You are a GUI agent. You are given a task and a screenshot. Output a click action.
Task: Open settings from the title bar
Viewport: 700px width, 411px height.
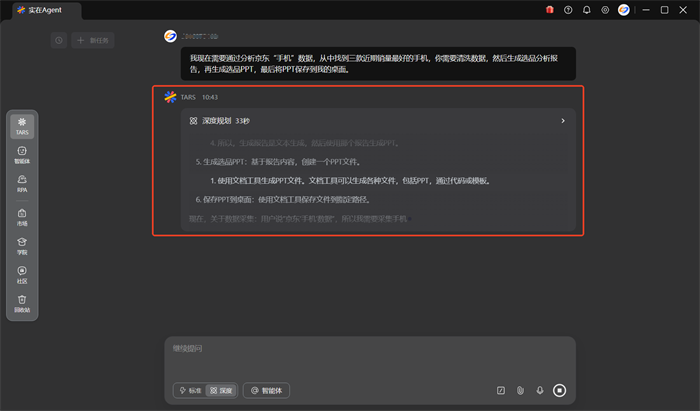click(x=604, y=10)
